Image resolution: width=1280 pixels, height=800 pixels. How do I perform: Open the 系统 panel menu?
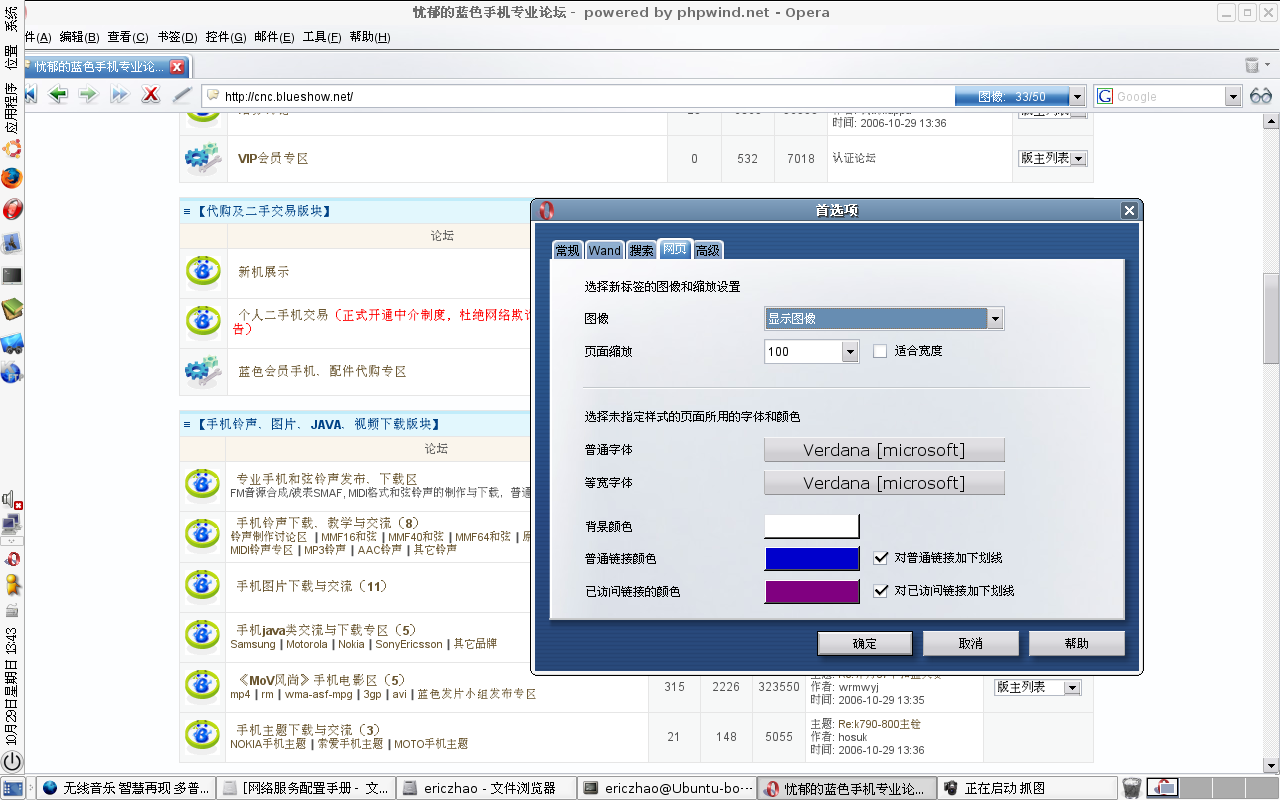(12, 17)
